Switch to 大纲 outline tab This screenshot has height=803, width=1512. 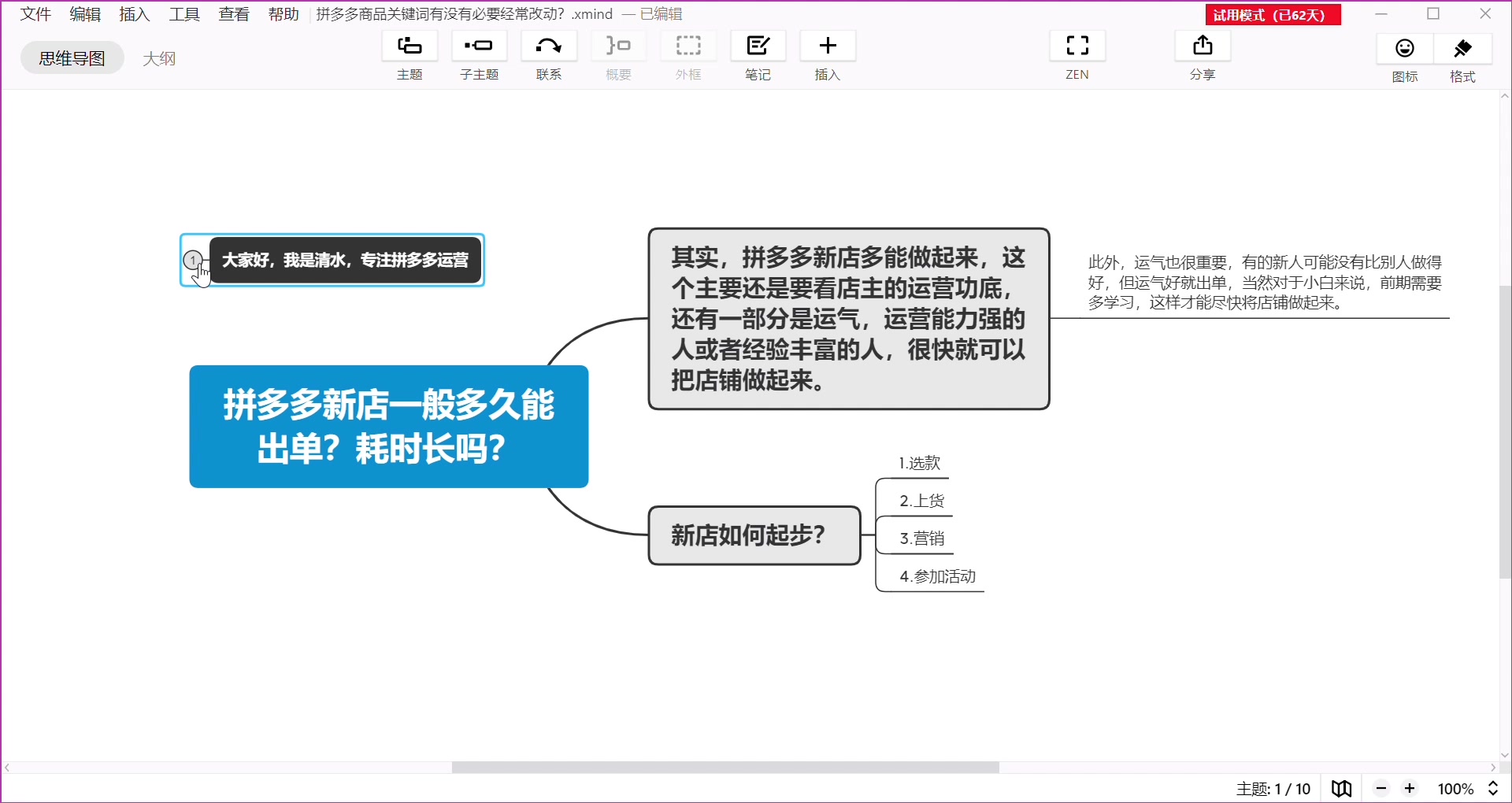(159, 58)
